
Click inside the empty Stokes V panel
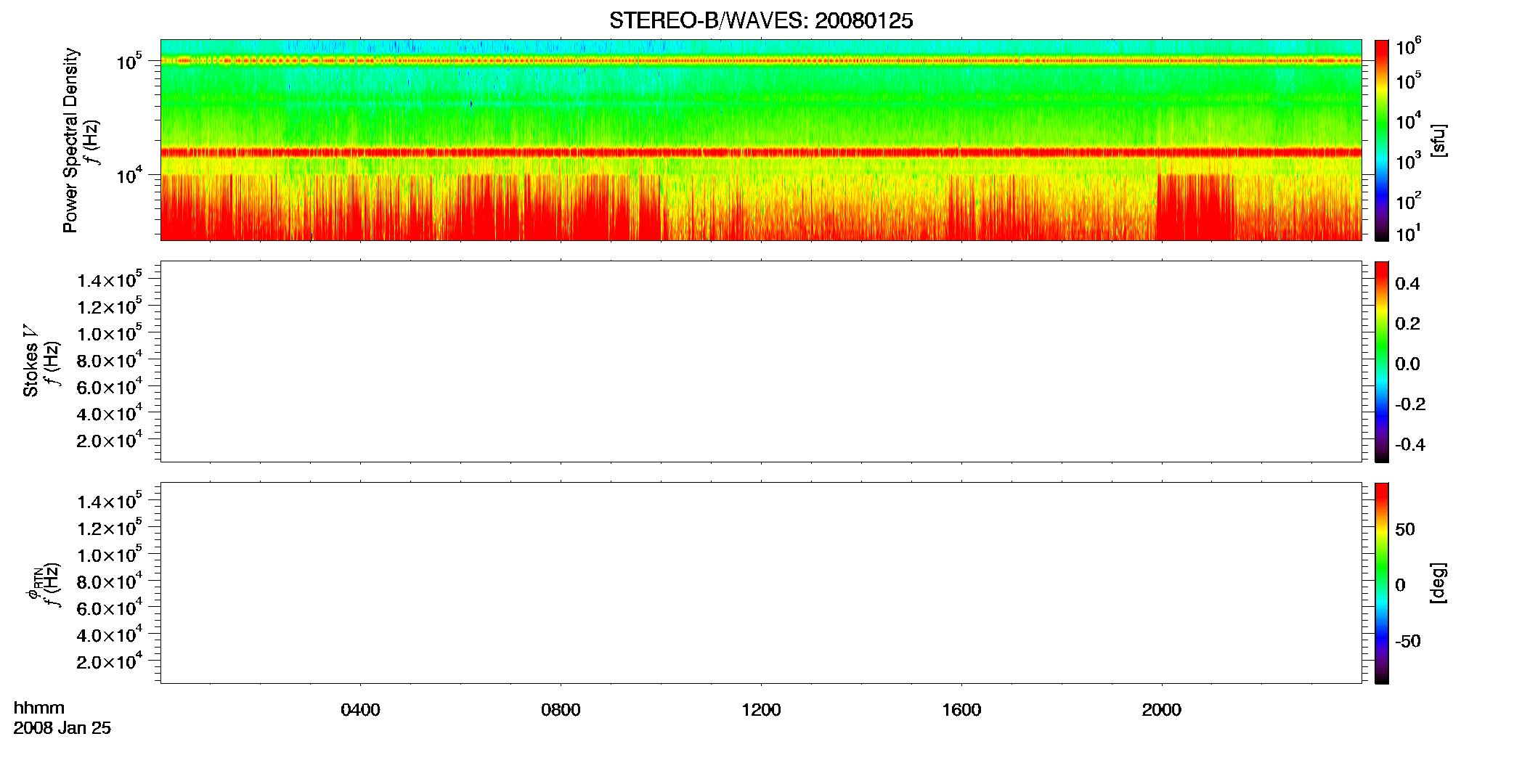(x=761, y=362)
